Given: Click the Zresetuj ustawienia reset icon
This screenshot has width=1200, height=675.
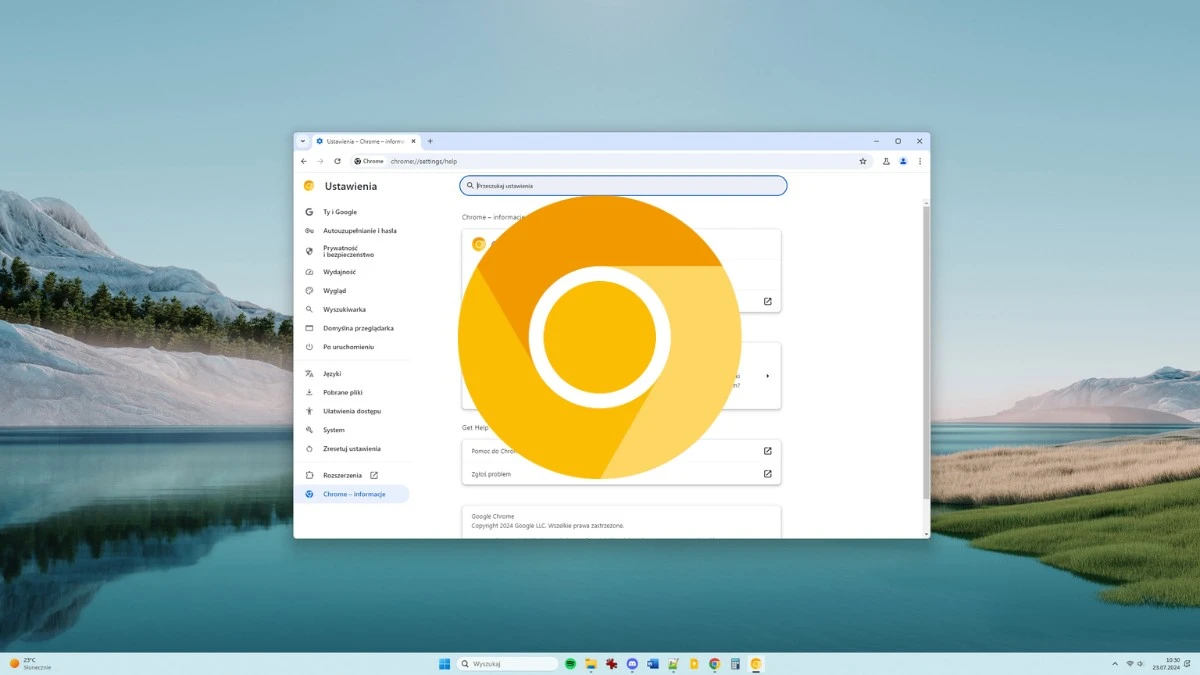Looking at the screenshot, I should (x=309, y=449).
